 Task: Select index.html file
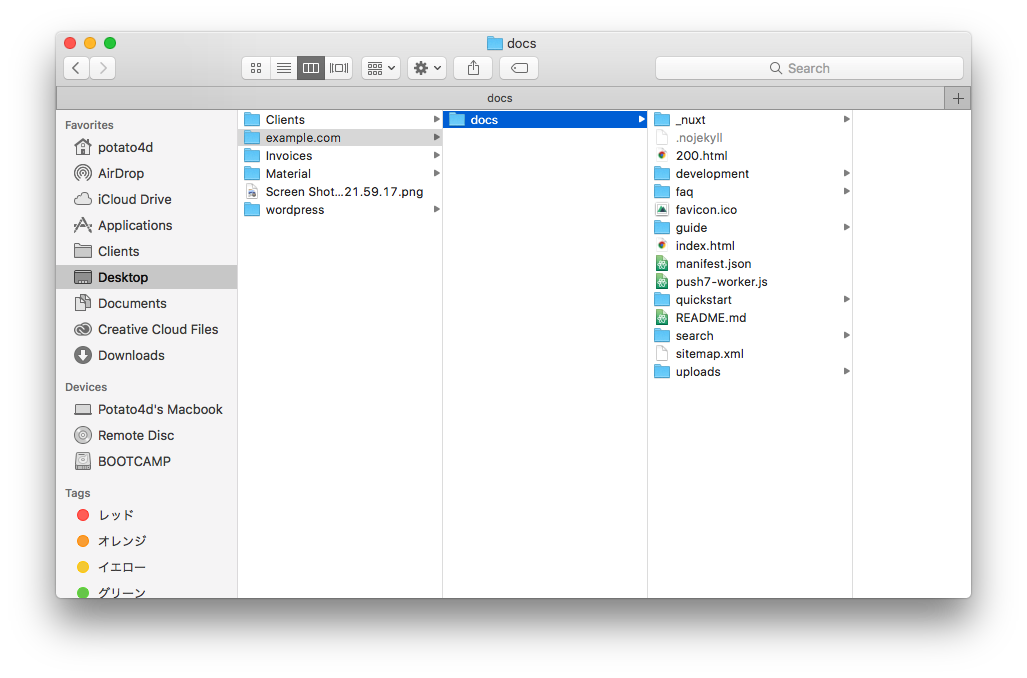point(750,246)
